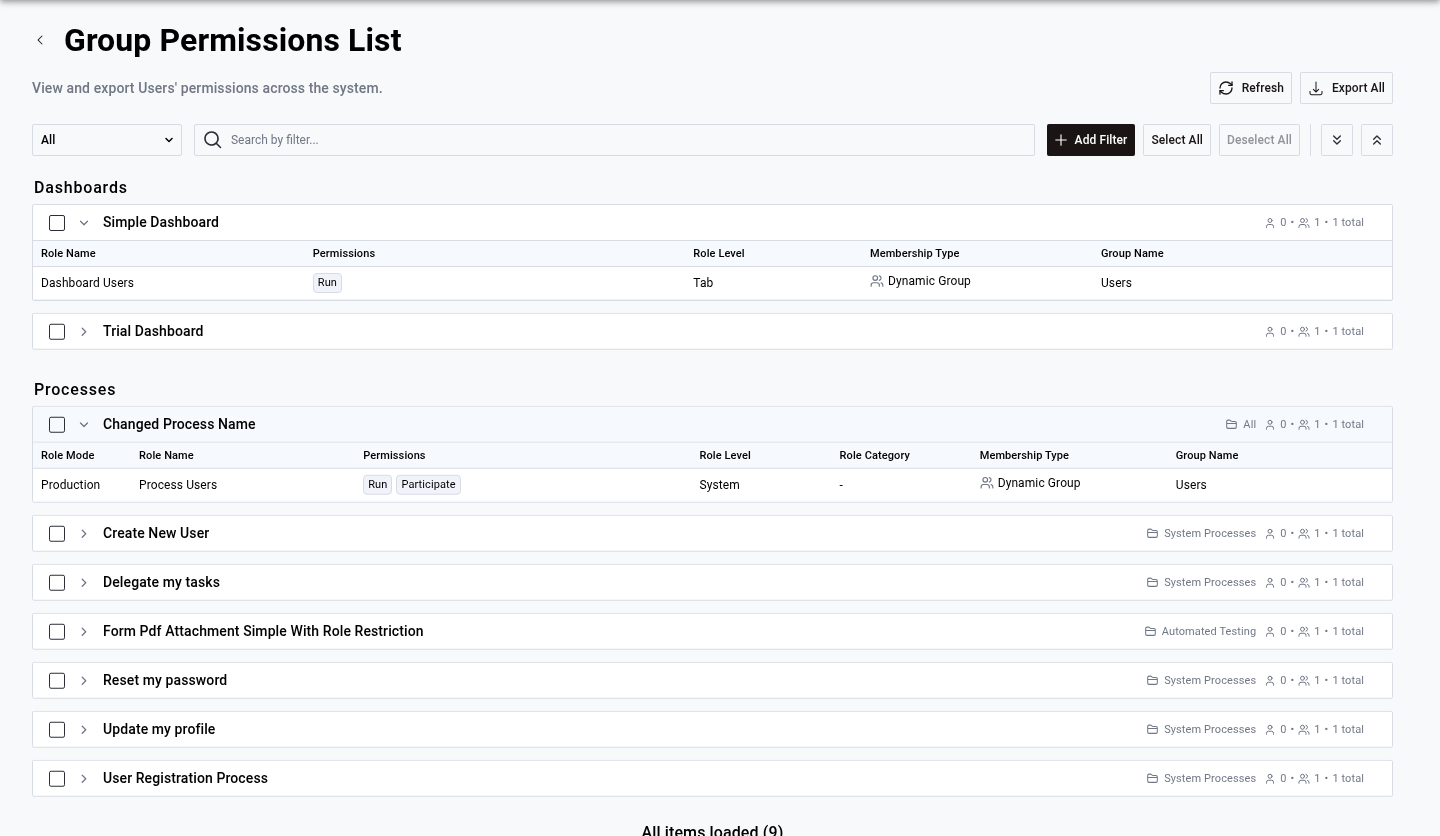Screen dimensions: 1440x836
Task: Click the collapse-all double chevron icon
Action: coord(1377,139)
